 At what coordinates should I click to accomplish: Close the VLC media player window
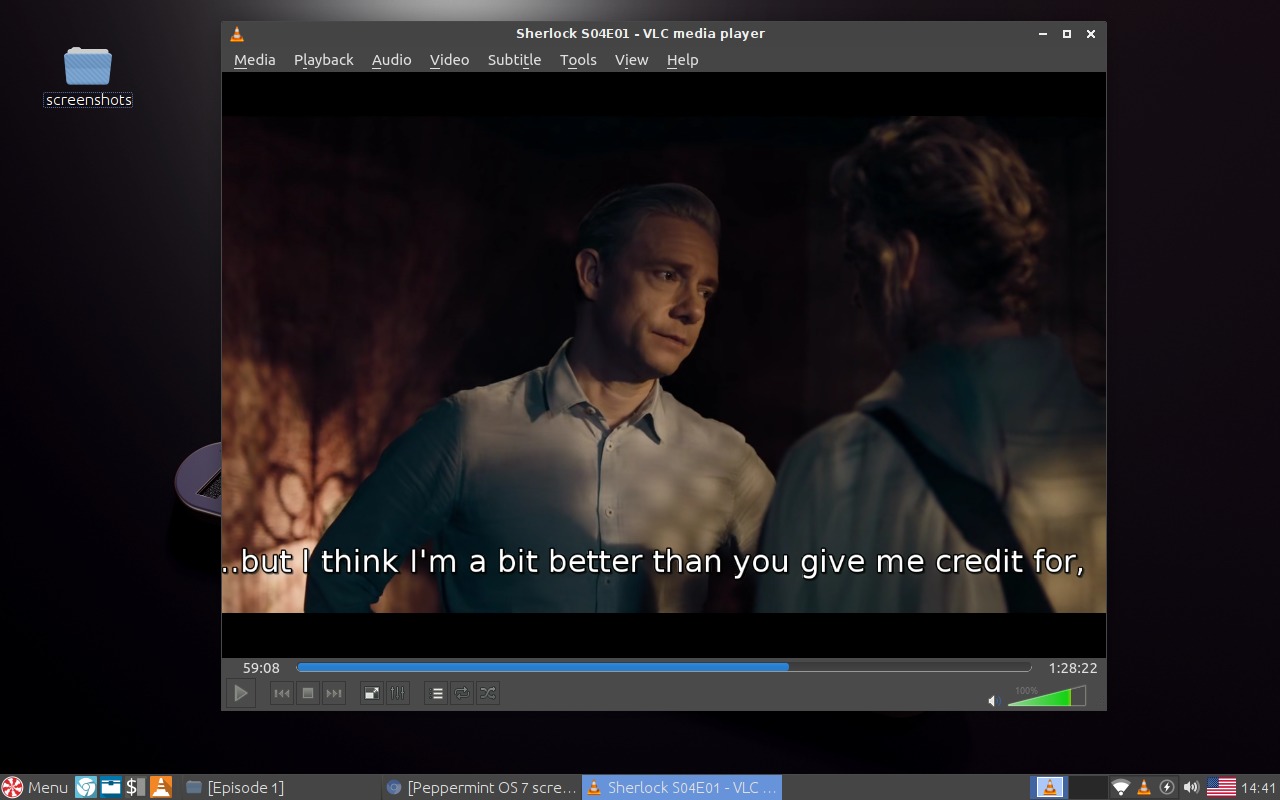point(1091,34)
